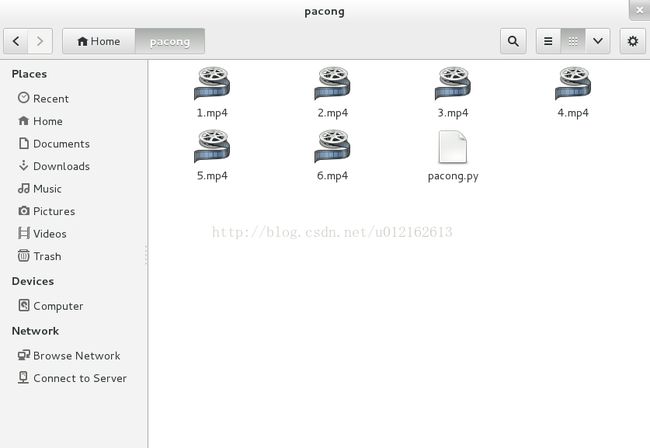Select Connect to Server in the sidebar

click(x=73, y=378)
